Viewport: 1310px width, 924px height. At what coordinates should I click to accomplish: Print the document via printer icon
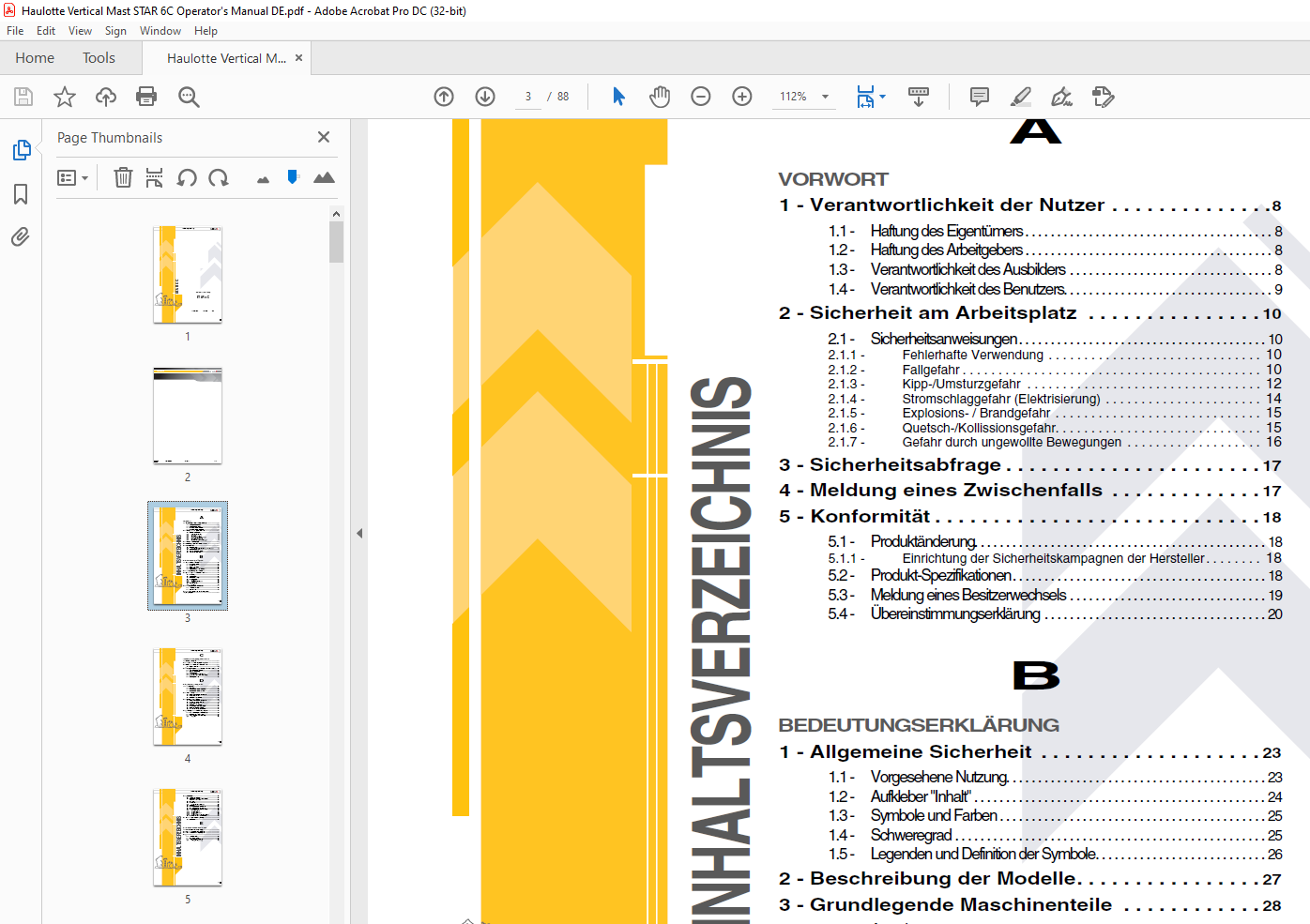[146, 97]
